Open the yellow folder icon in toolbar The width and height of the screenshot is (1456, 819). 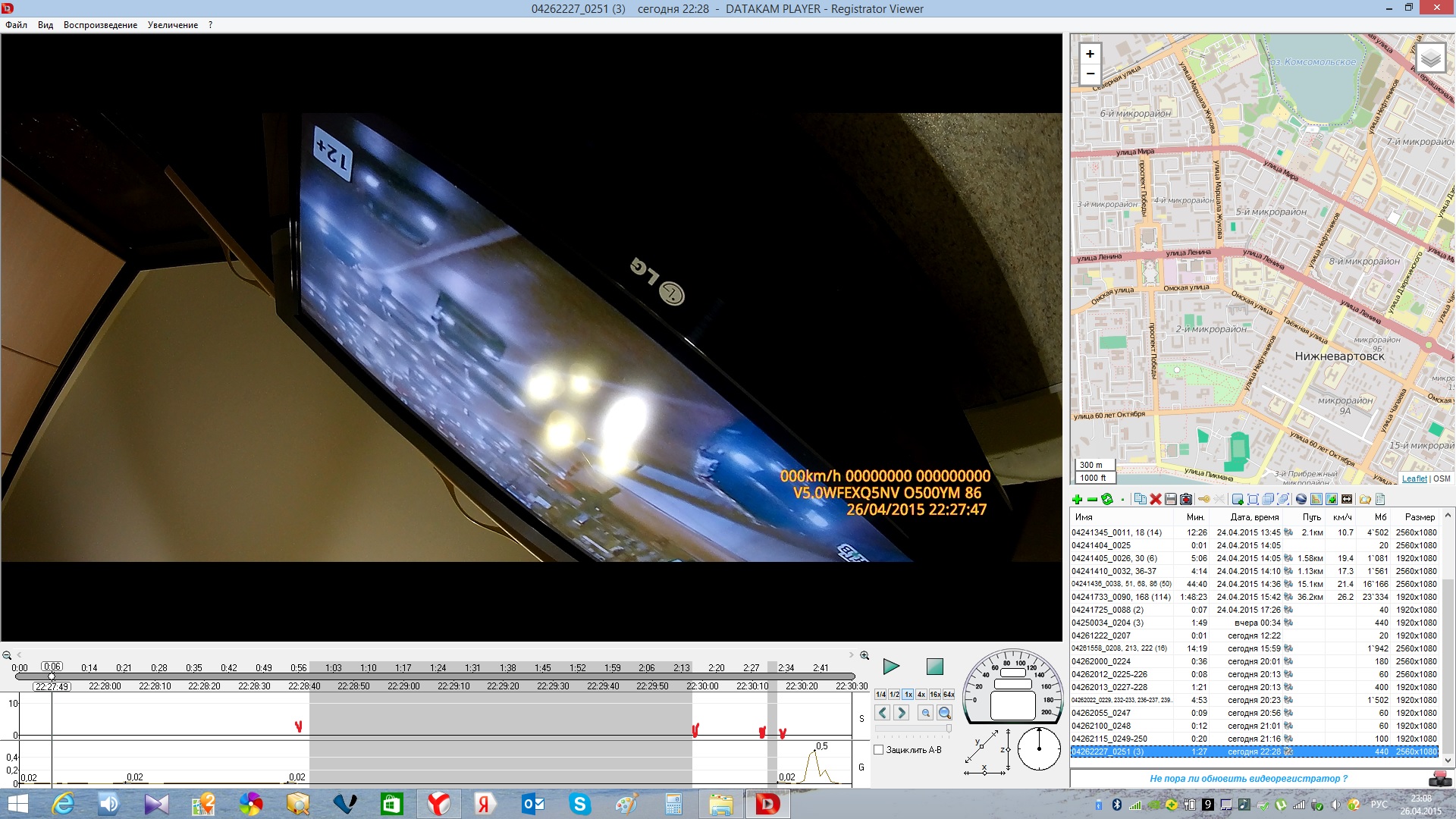tap(1365, 499)
